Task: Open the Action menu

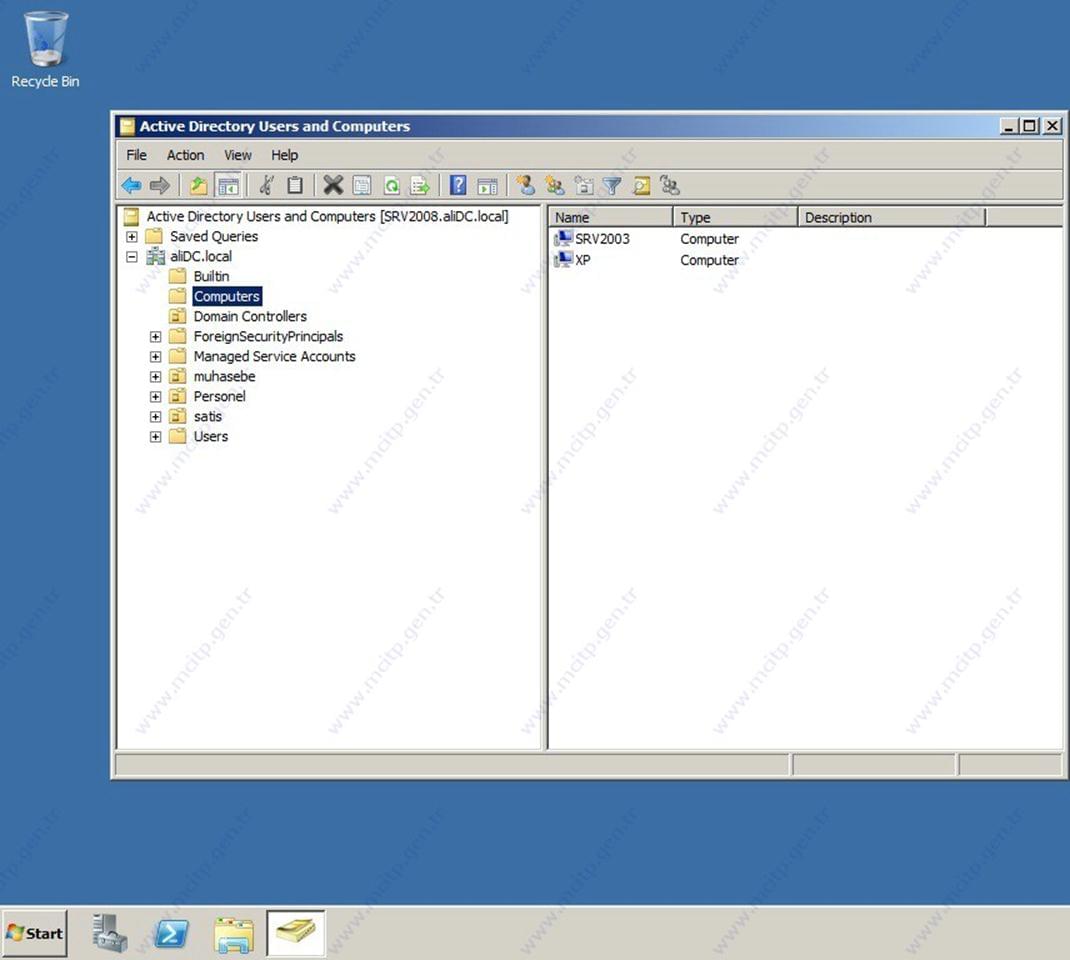Action: click(x=186, y=156)
